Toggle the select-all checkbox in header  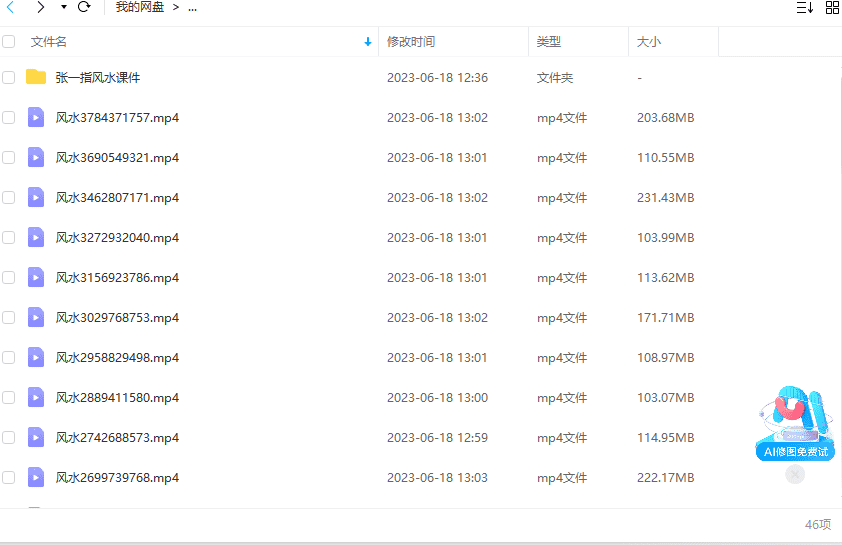(9, 42)
